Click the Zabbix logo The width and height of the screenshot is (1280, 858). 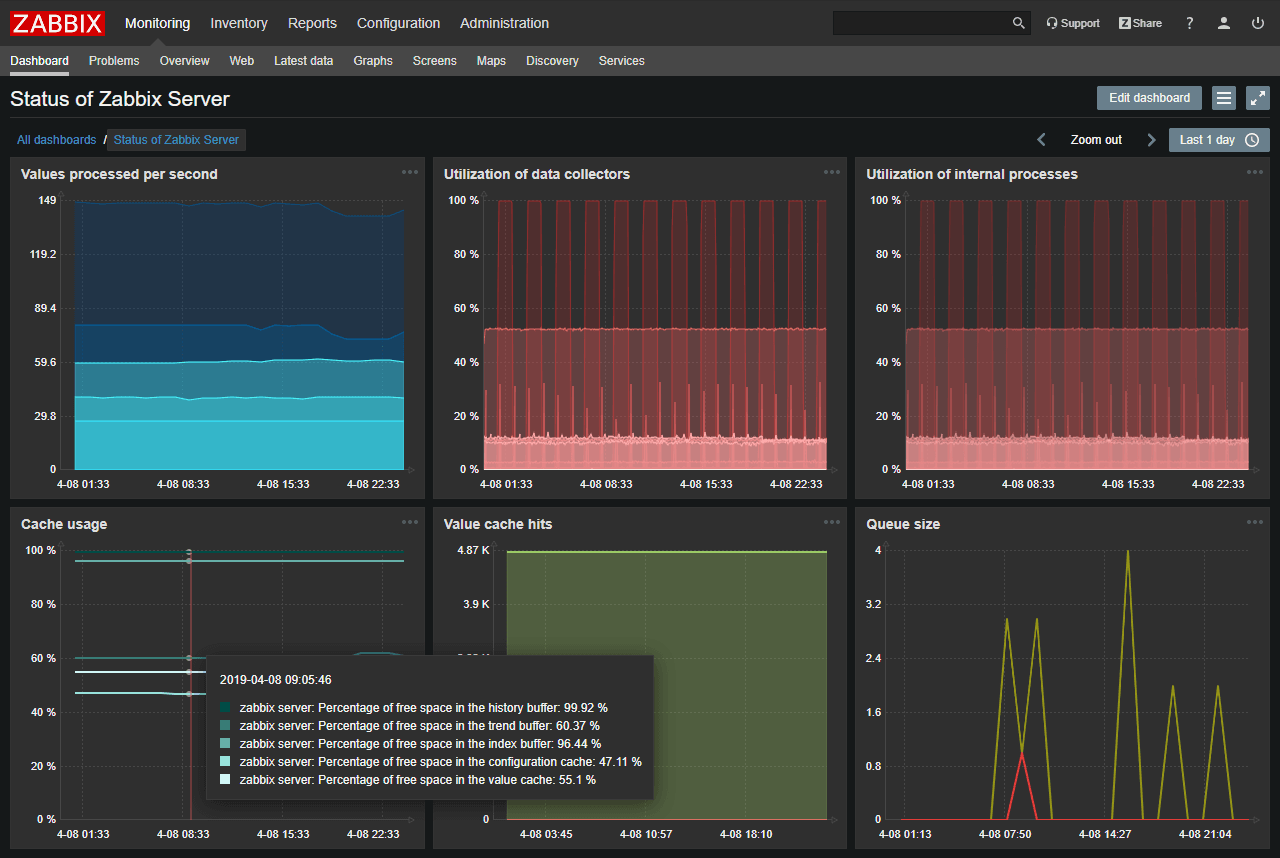(x=58, y=23)
